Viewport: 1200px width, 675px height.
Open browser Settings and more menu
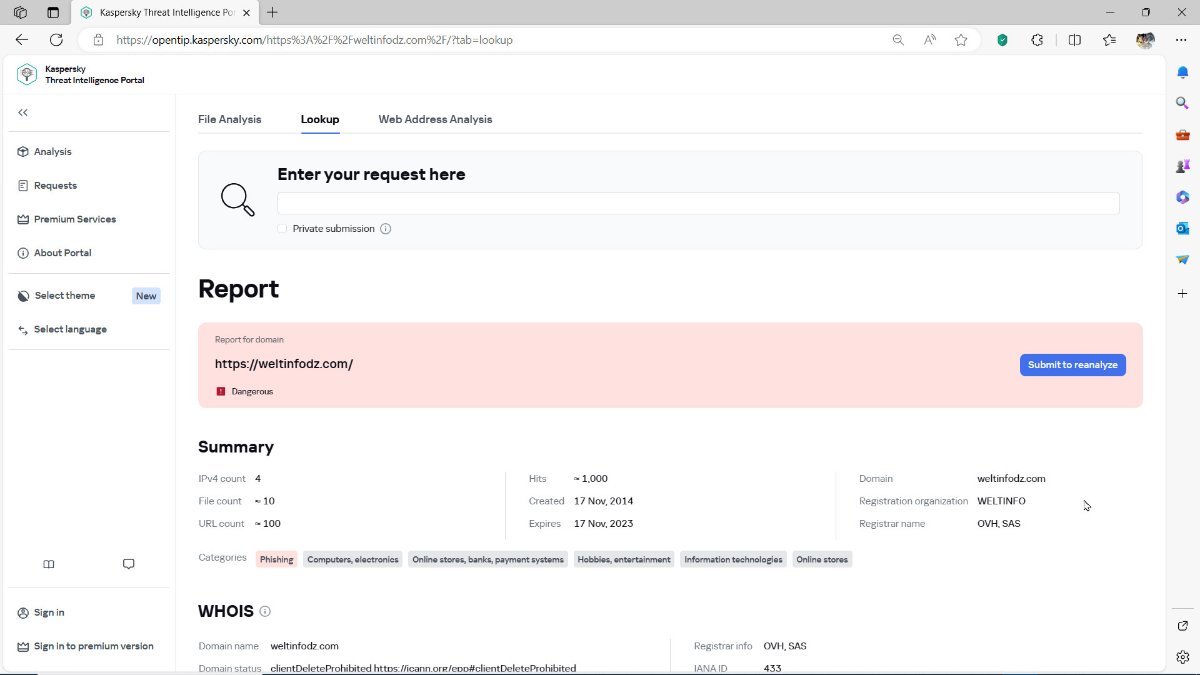coord(1180,40)
